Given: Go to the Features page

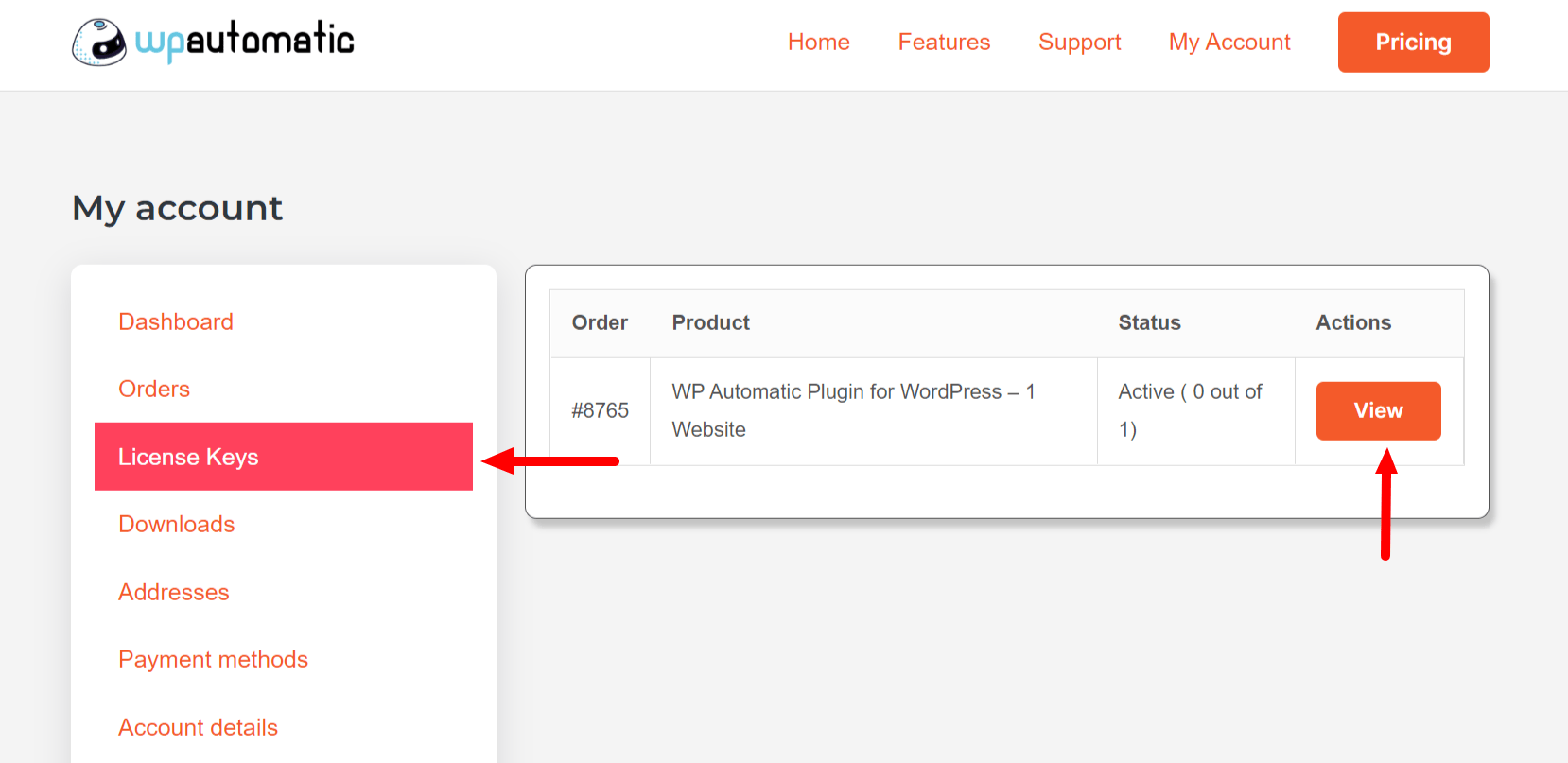Looking at the screenshot, I should (944, 43).
